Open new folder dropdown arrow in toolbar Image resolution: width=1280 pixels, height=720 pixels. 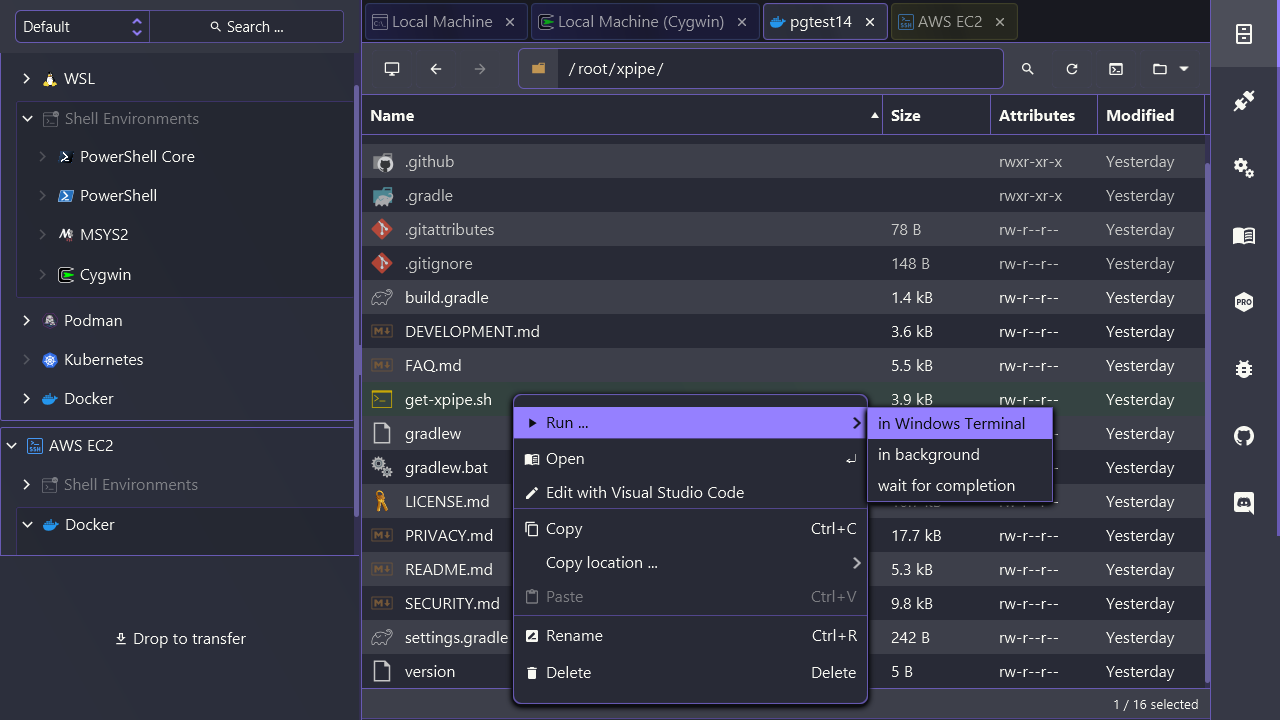pos(1184,69)
